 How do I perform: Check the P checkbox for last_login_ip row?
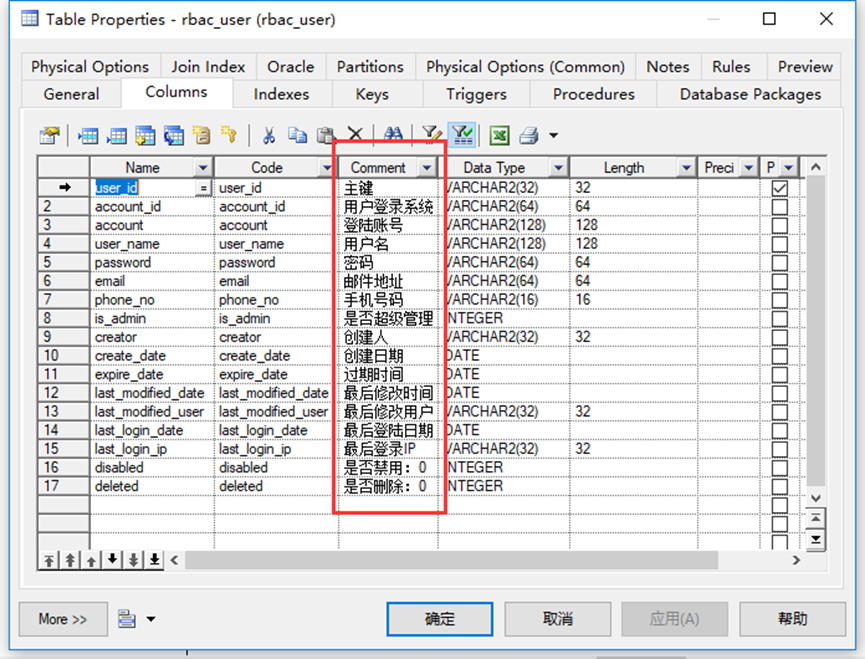[779, 449]
